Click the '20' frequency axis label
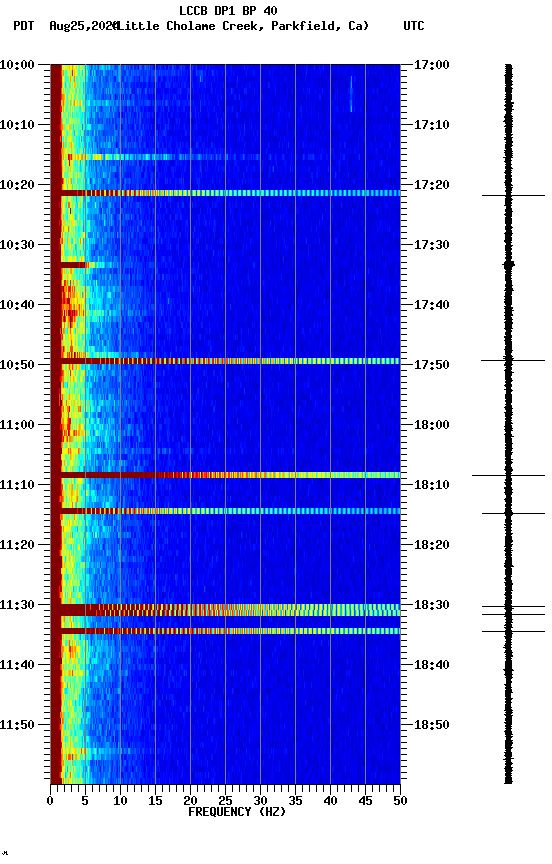The height and width of the screenshot is (864, 552). tap(190, 801)
